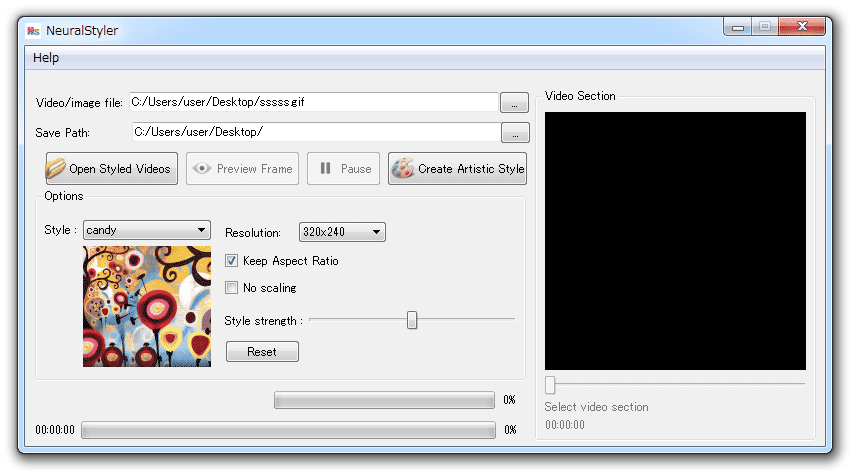This screenshot has width=853, height=476.
Task: Expand the Style dropdown showing candy
Action: coord(147,230)
